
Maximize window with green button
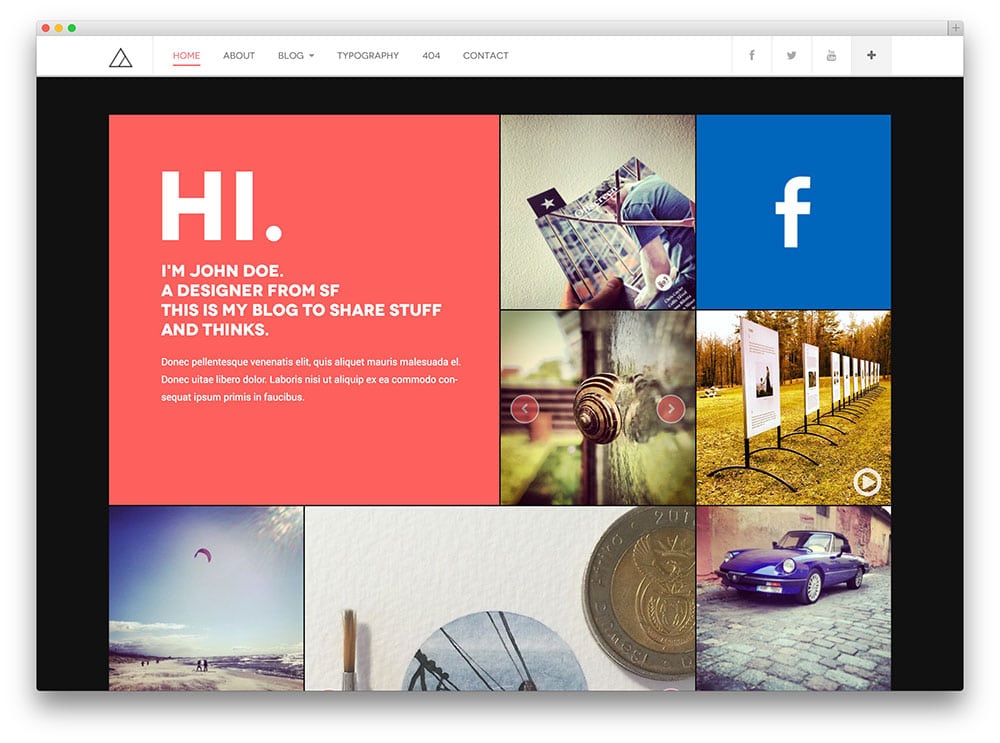(x=72, y=28)
